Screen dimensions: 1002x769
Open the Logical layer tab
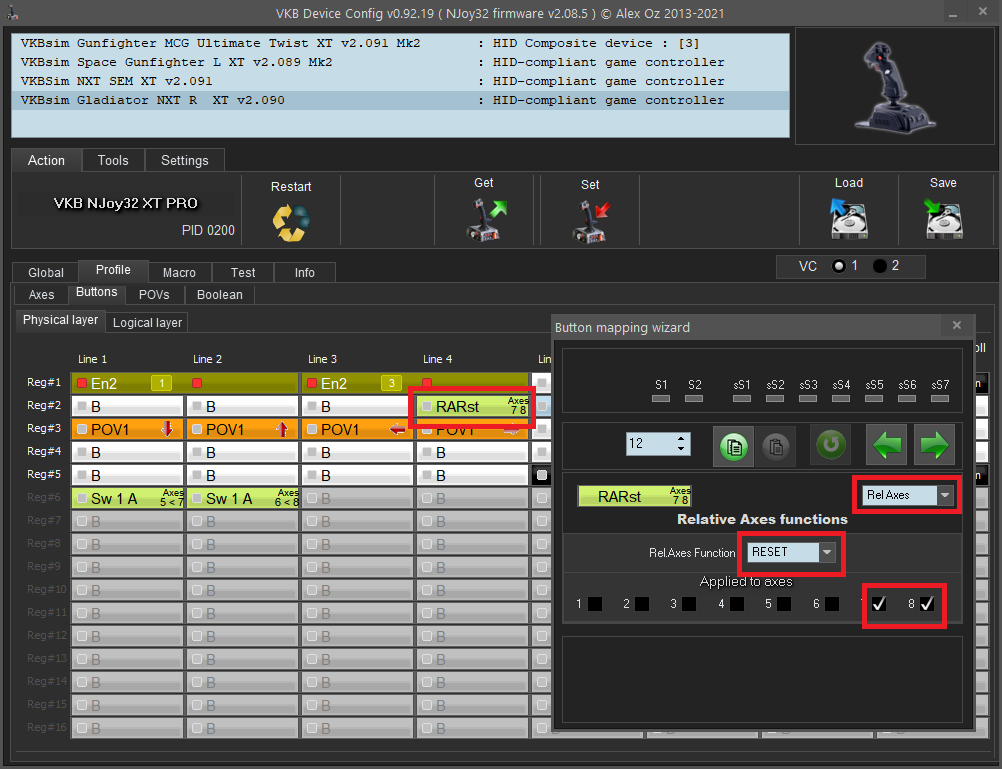pos(147,322)
